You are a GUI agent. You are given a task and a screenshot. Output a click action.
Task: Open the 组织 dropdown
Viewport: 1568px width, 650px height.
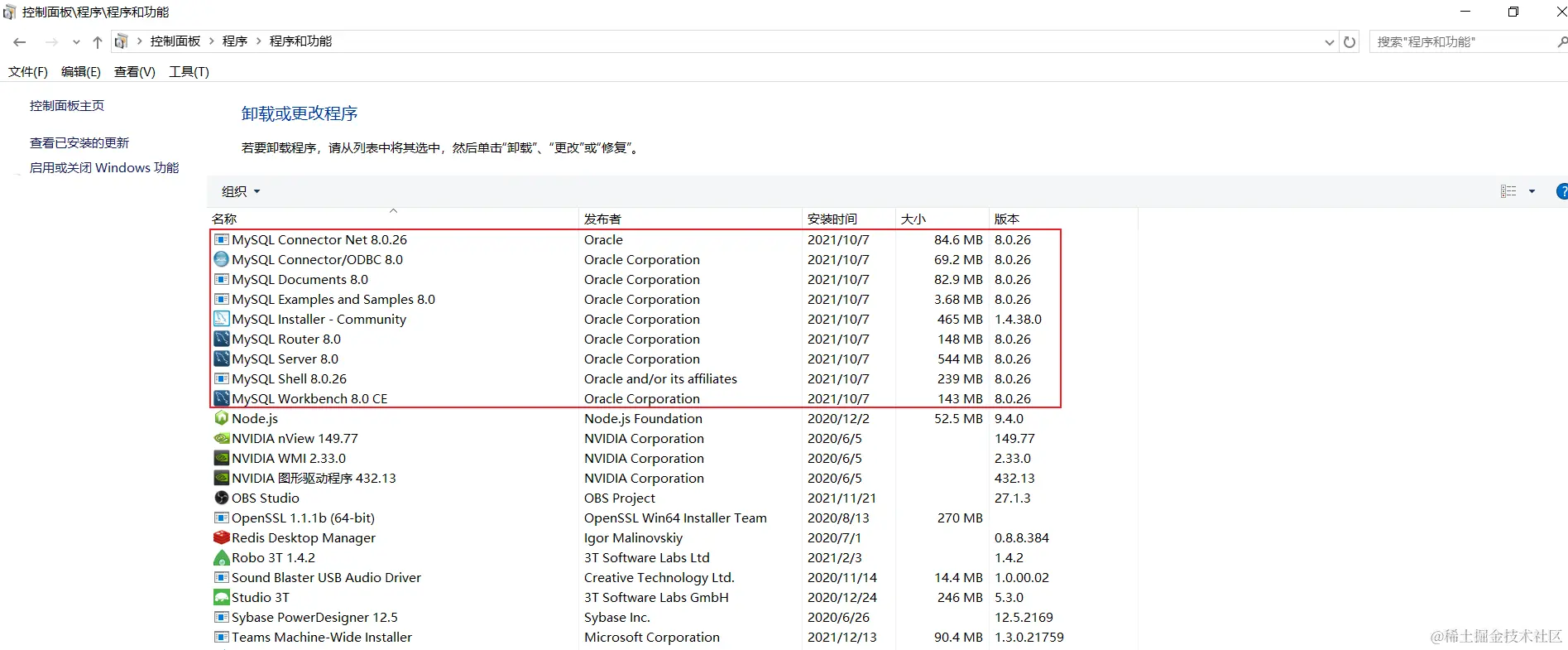(241, 191)
